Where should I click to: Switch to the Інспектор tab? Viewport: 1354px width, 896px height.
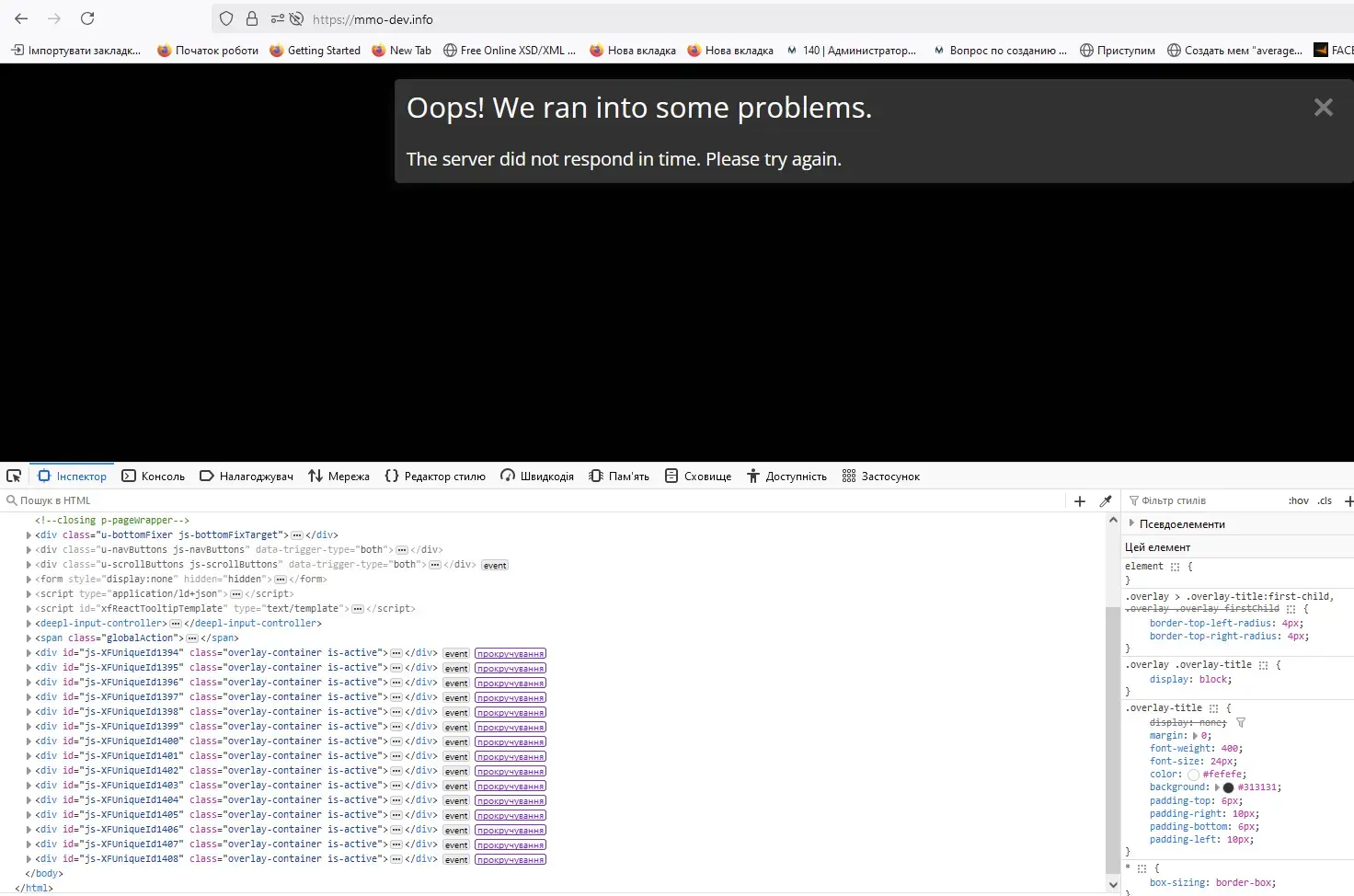73,476
